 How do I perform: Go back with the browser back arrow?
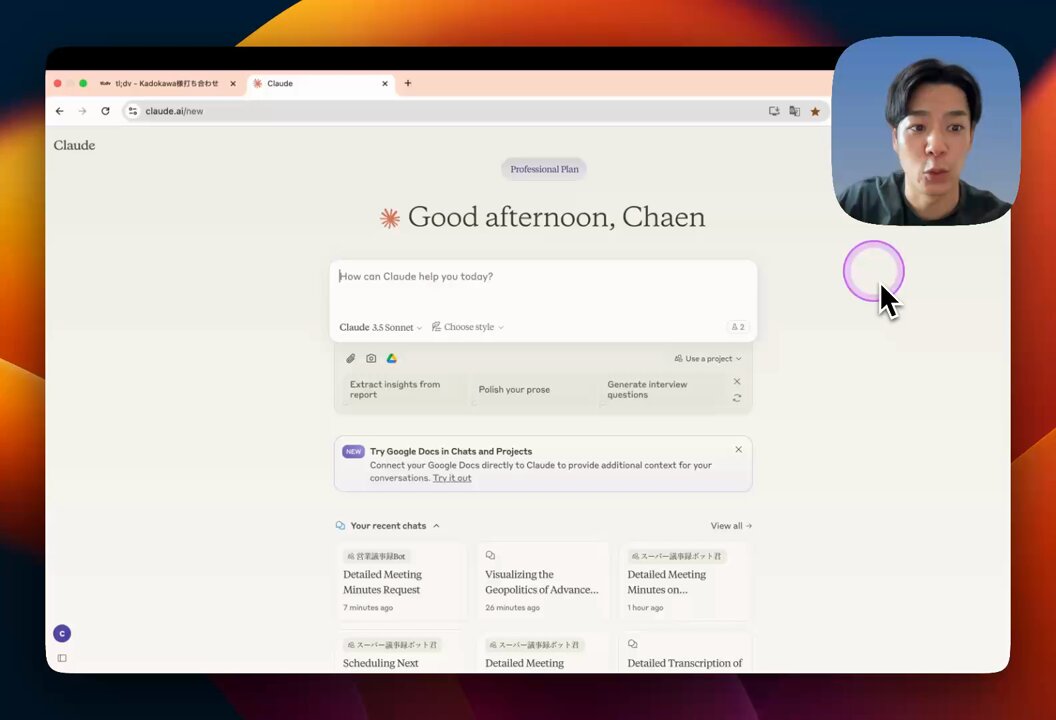tap(60, 111)
